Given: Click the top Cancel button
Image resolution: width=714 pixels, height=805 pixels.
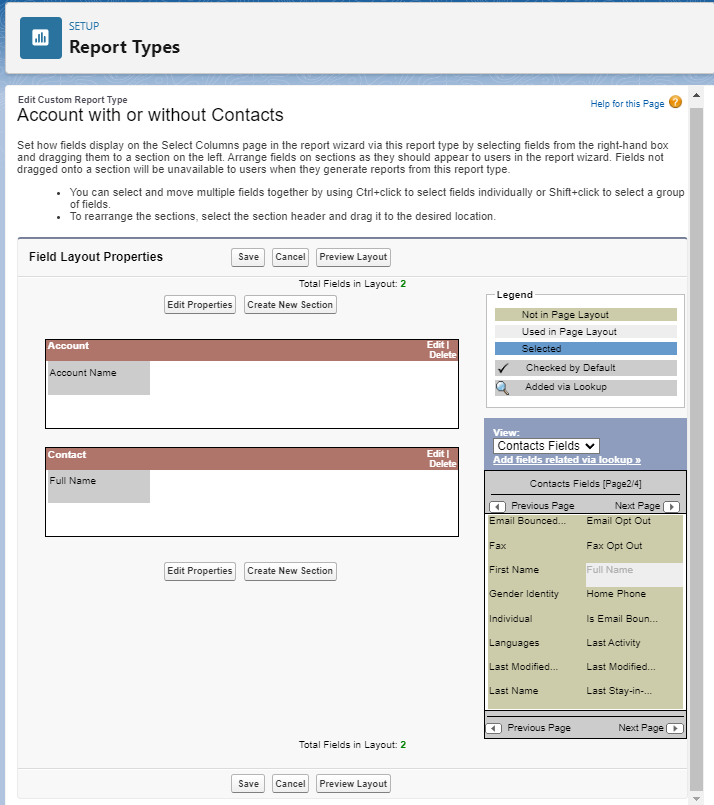Looking at the screenshot, I should pos(290,257).
